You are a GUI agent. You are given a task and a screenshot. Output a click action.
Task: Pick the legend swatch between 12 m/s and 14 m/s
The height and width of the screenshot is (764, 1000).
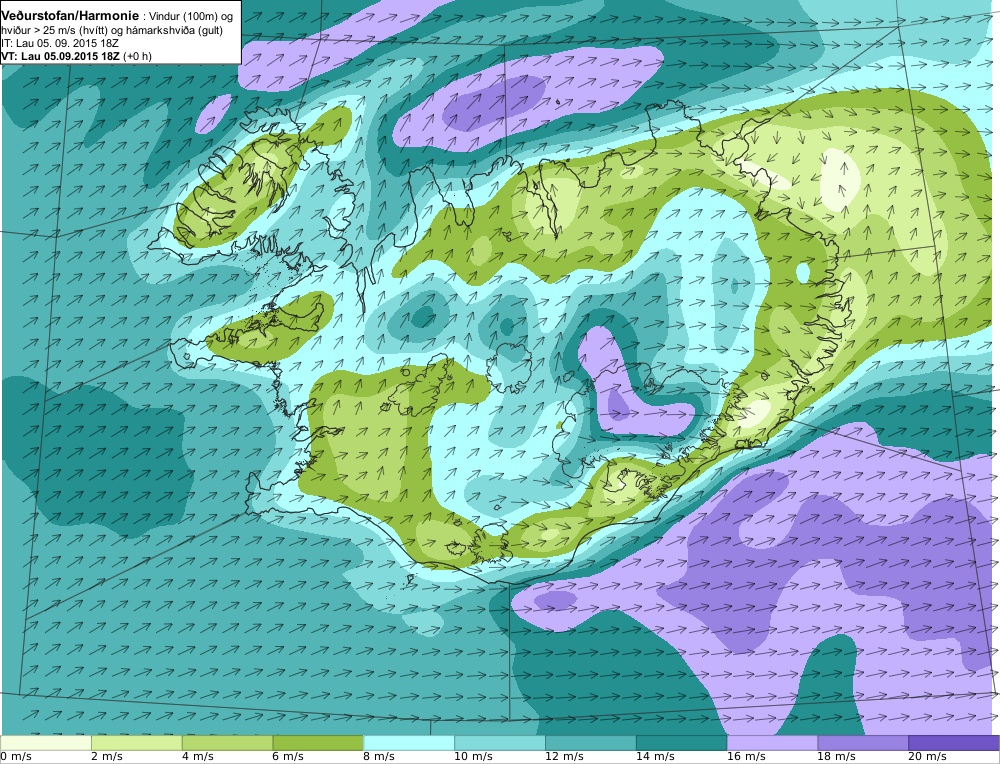click(x=591, y=742)
